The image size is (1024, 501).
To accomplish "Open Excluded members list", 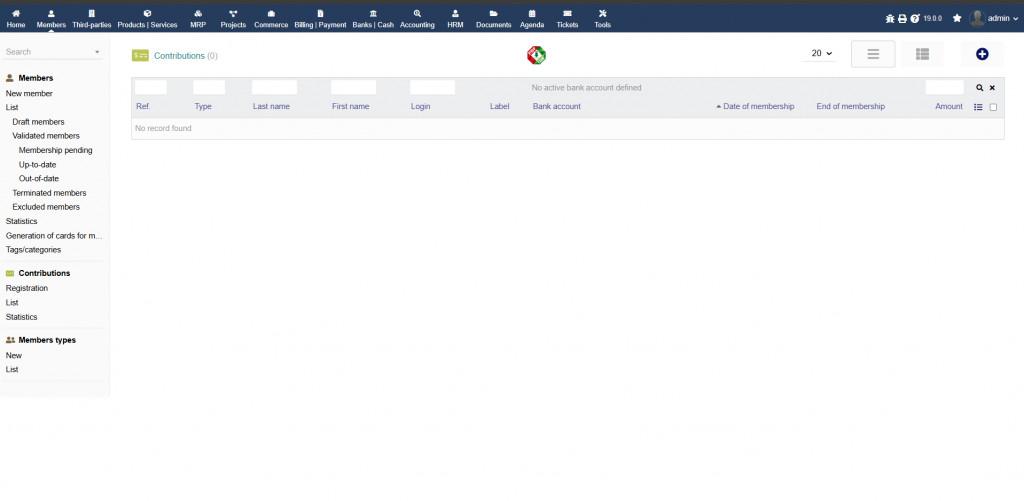I will 46,207.
